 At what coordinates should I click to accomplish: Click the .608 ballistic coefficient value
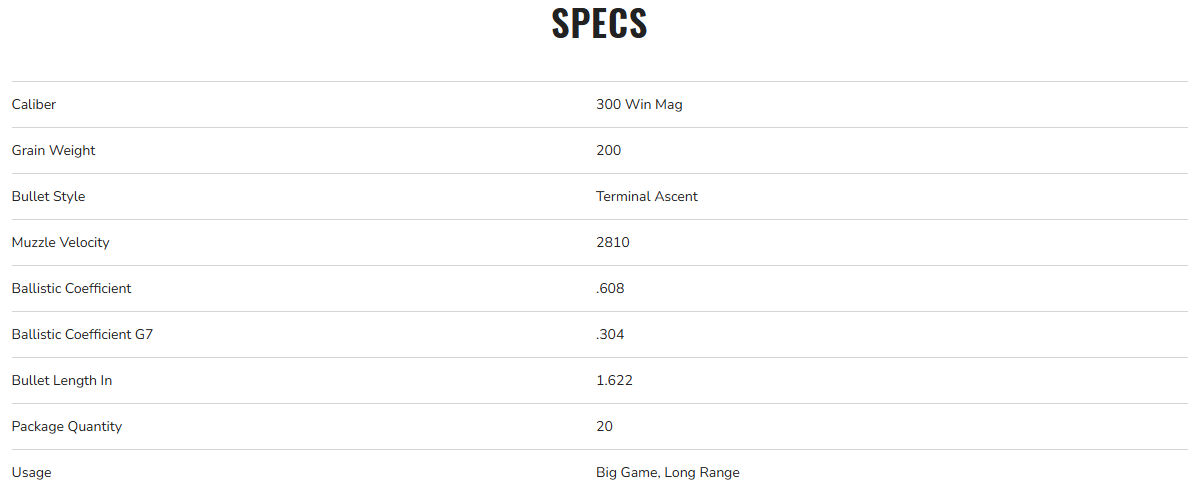610,288
